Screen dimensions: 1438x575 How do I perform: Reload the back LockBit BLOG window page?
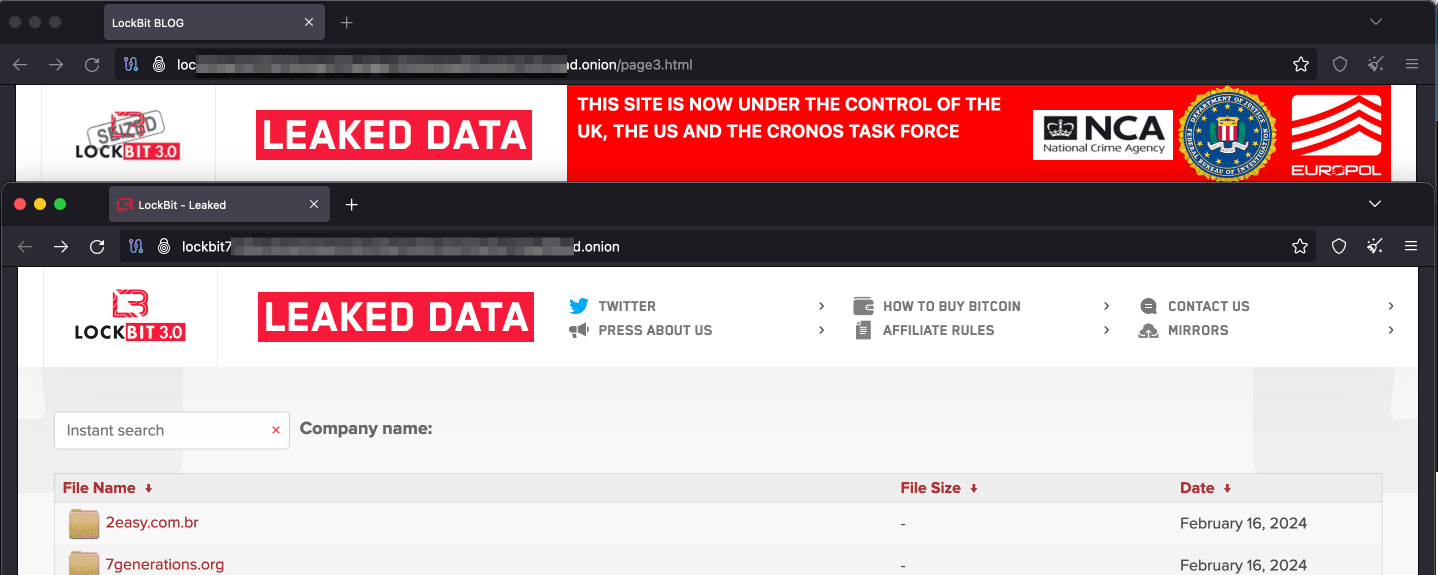(x=92, y=65)
